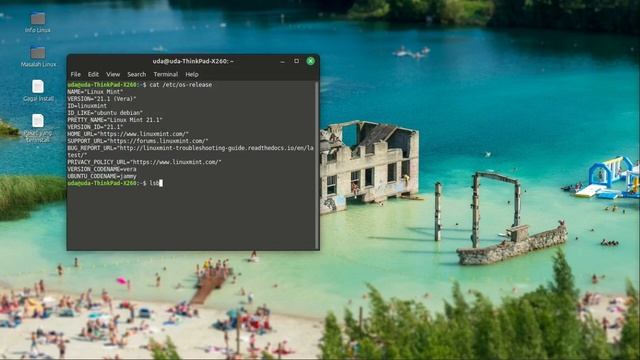Click the NAME="Linux Mint" output line
640x360 pixels.
pos(95,92)
